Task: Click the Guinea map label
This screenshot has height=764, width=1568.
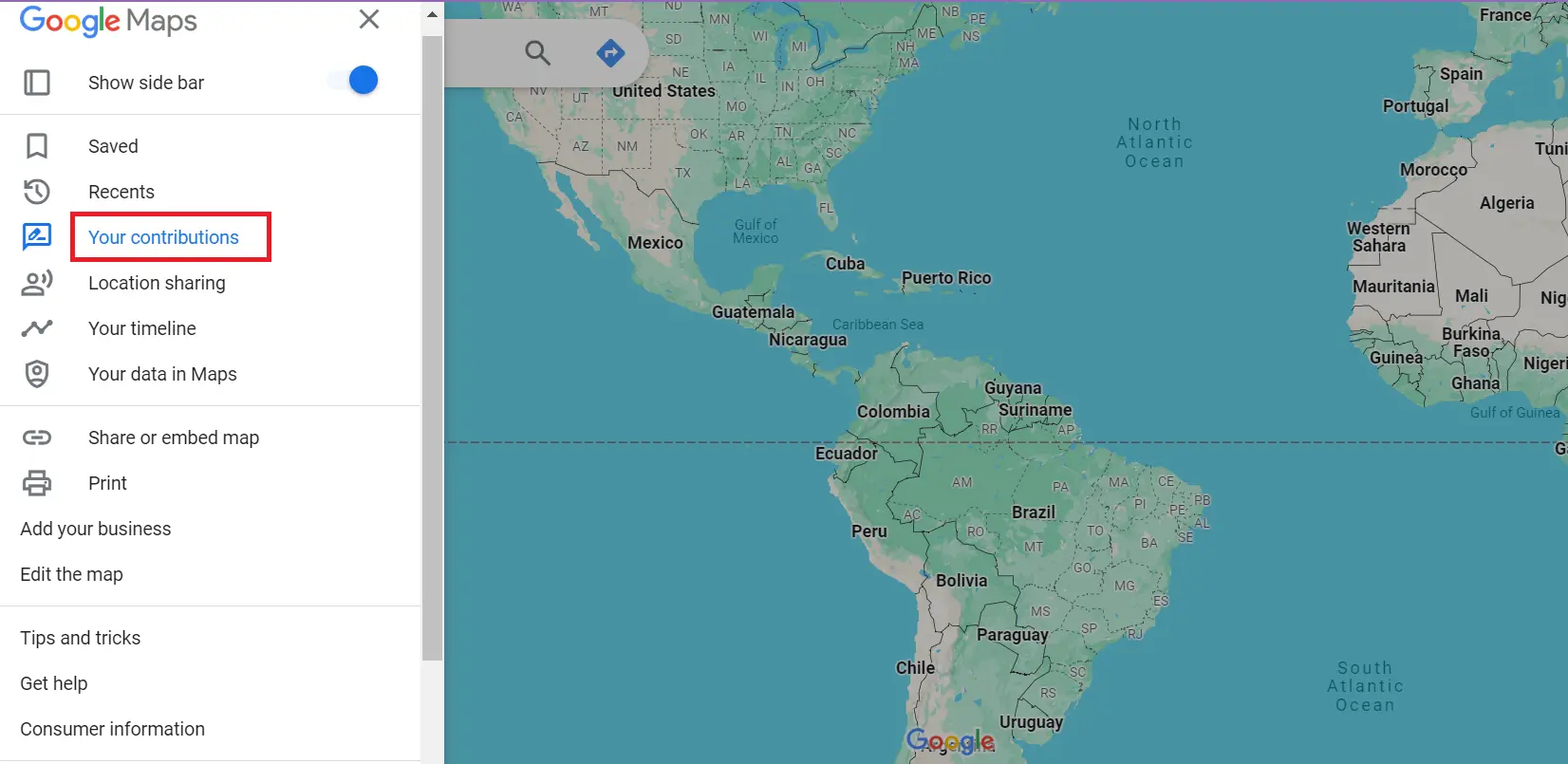Action: tap(1396, 358)
